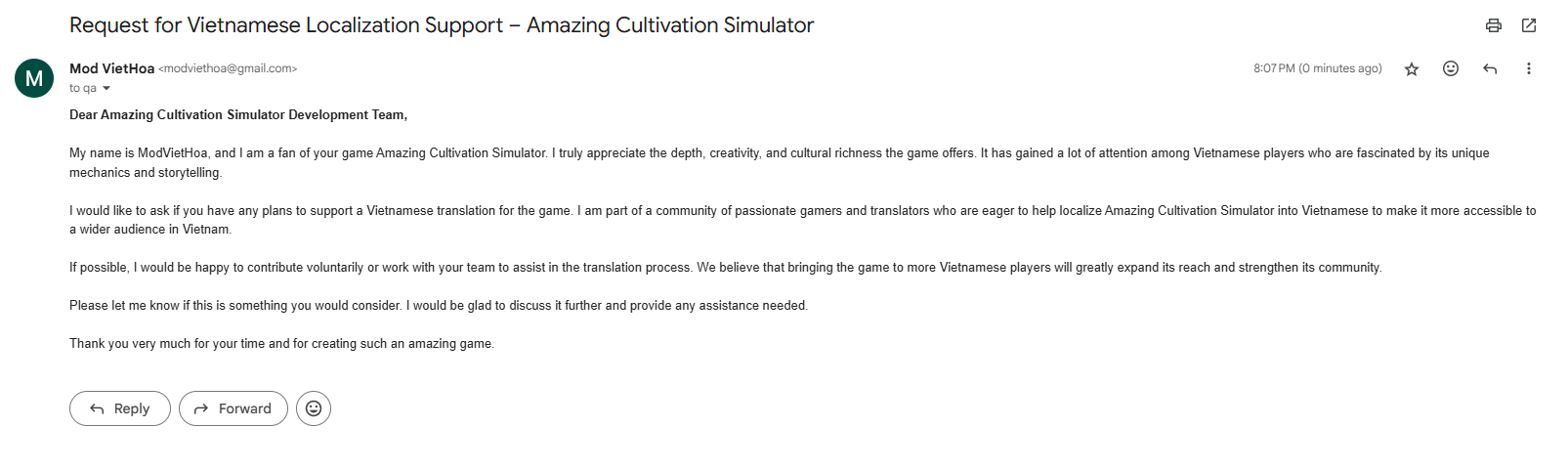Click the email subject about Vietnamese Localization Support
The image size is (1568, 470).
[x=442, y=25]
